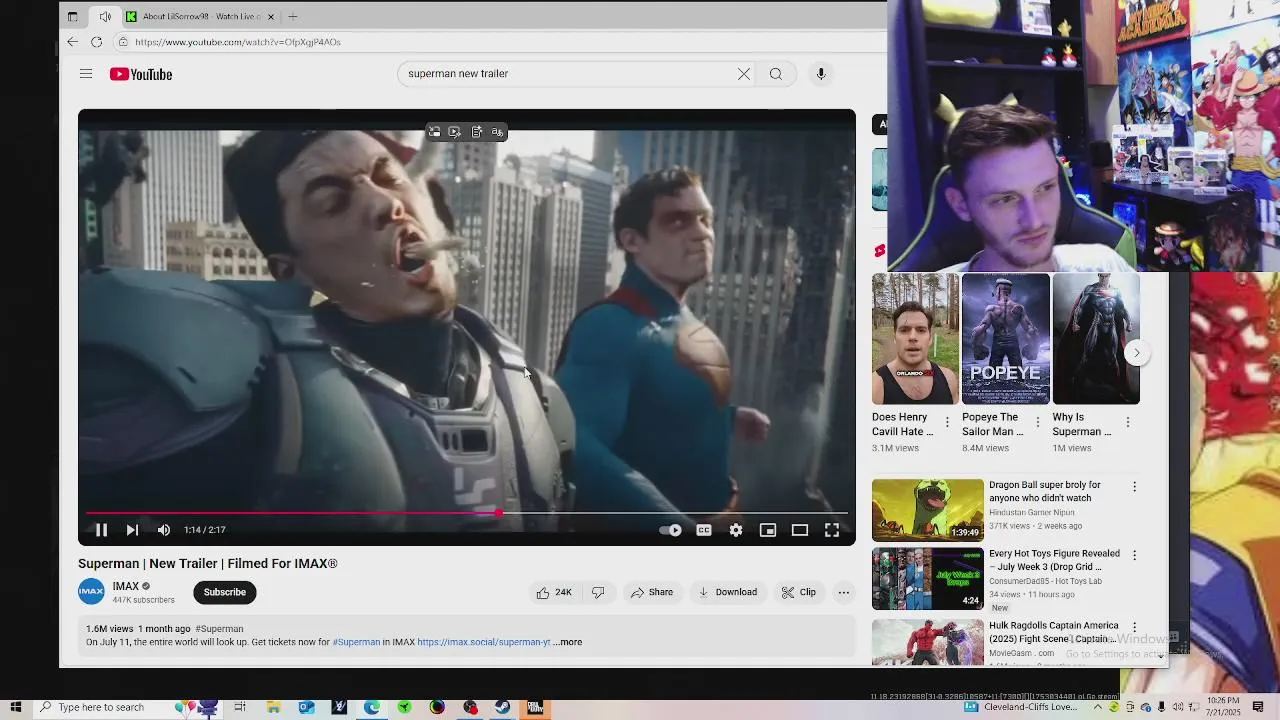The height and width of the screenshot is (720, 1280).
Task: Open the IMAX channel avatar
Action: coord(91,592)
